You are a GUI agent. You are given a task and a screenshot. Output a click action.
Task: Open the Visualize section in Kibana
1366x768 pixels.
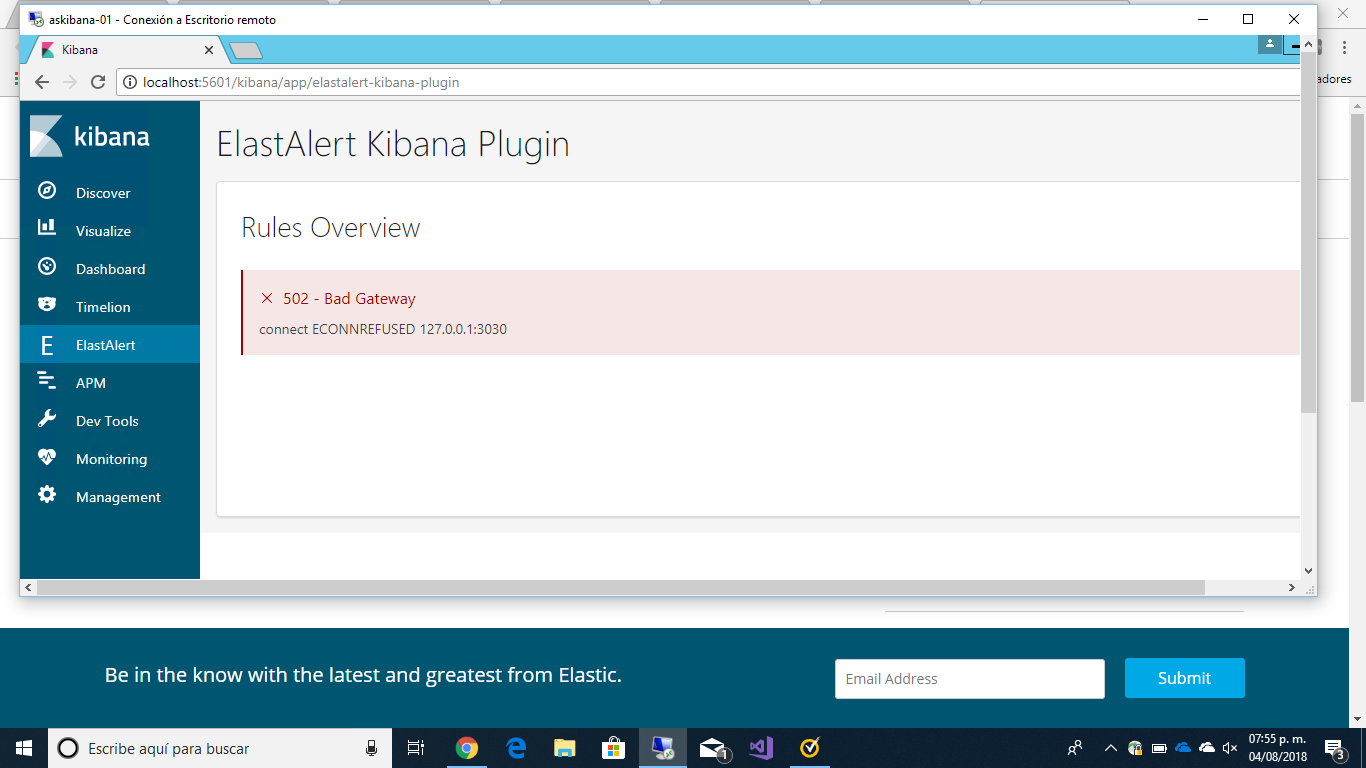coord(103,230)
